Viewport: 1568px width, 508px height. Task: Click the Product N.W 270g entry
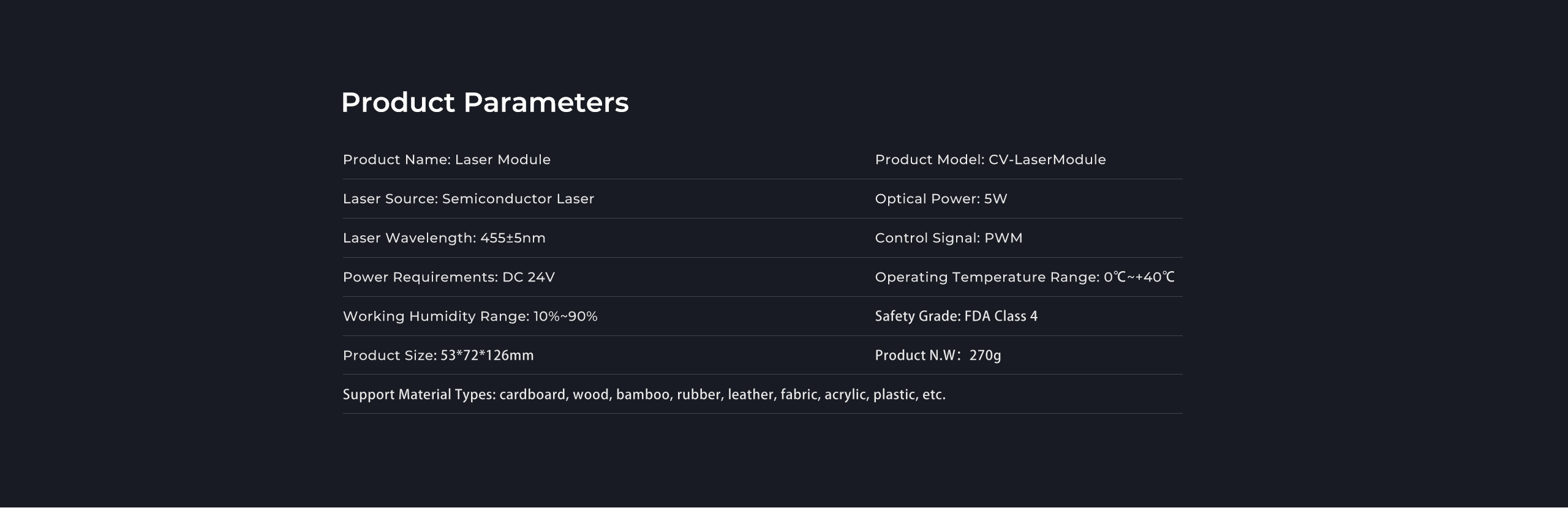coord(938,356)
